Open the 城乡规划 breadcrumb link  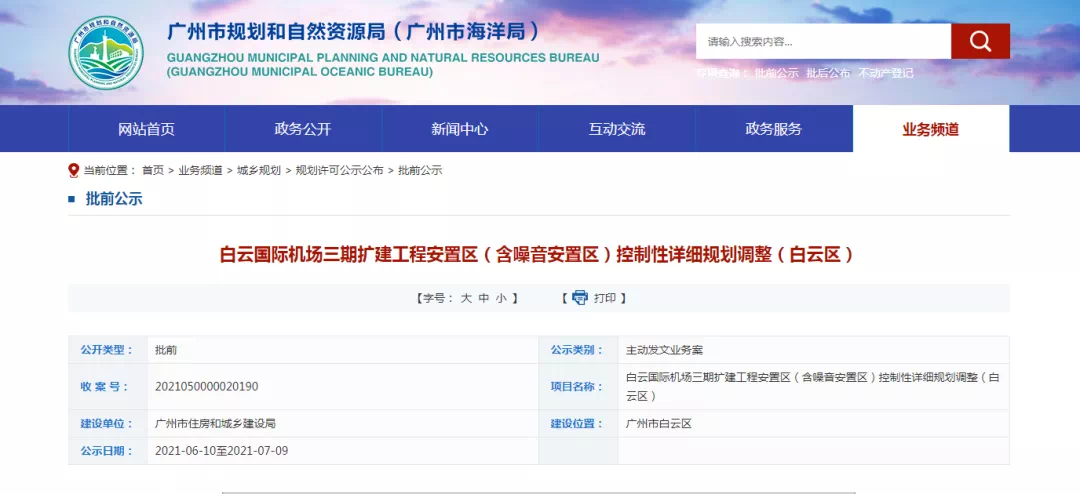pos(258,171)
